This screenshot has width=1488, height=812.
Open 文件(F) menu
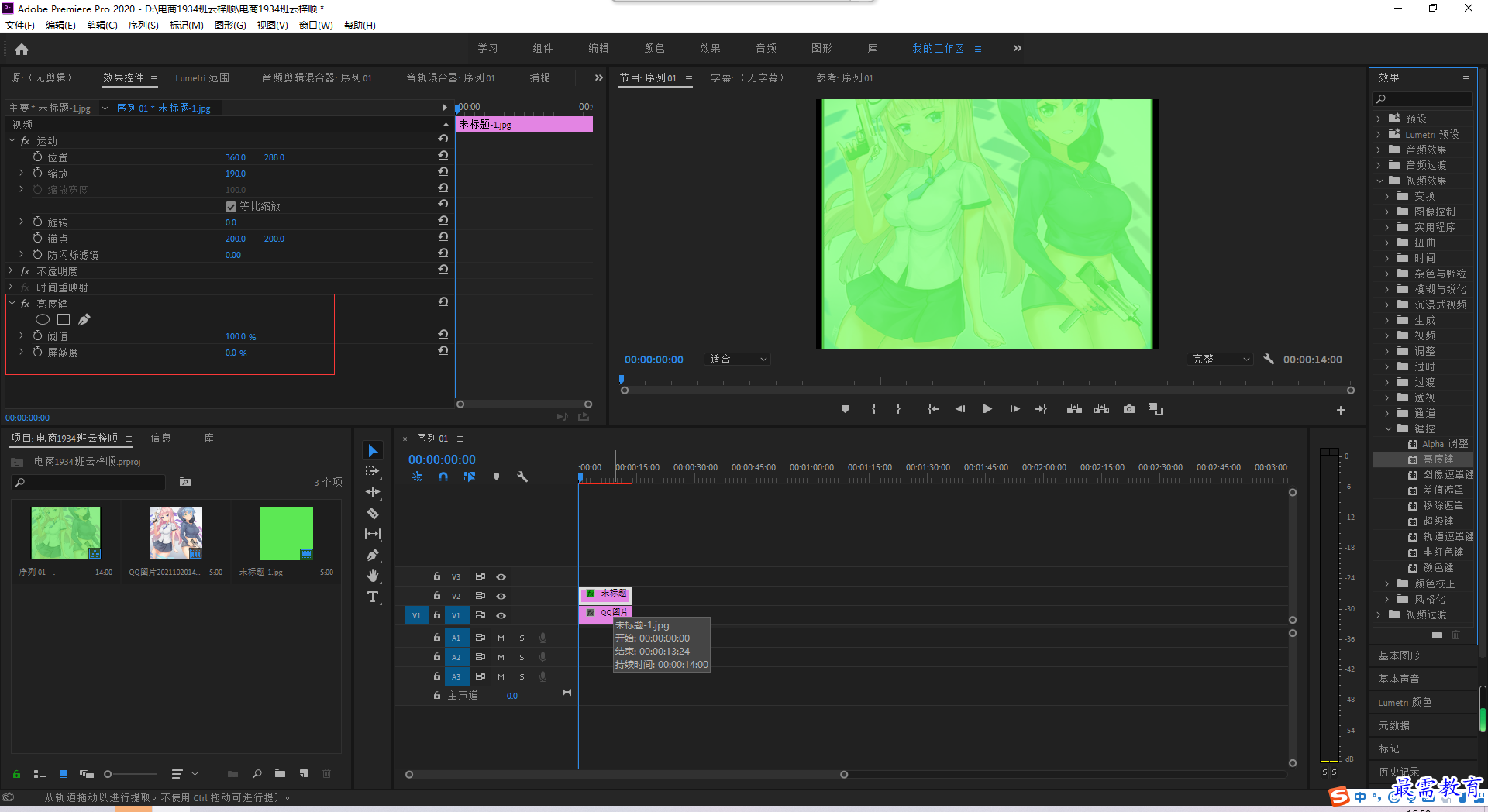coord(20,26)
